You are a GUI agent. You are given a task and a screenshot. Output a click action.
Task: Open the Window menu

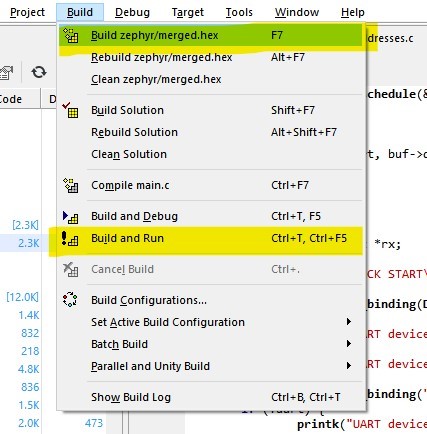tap(297, 12)
